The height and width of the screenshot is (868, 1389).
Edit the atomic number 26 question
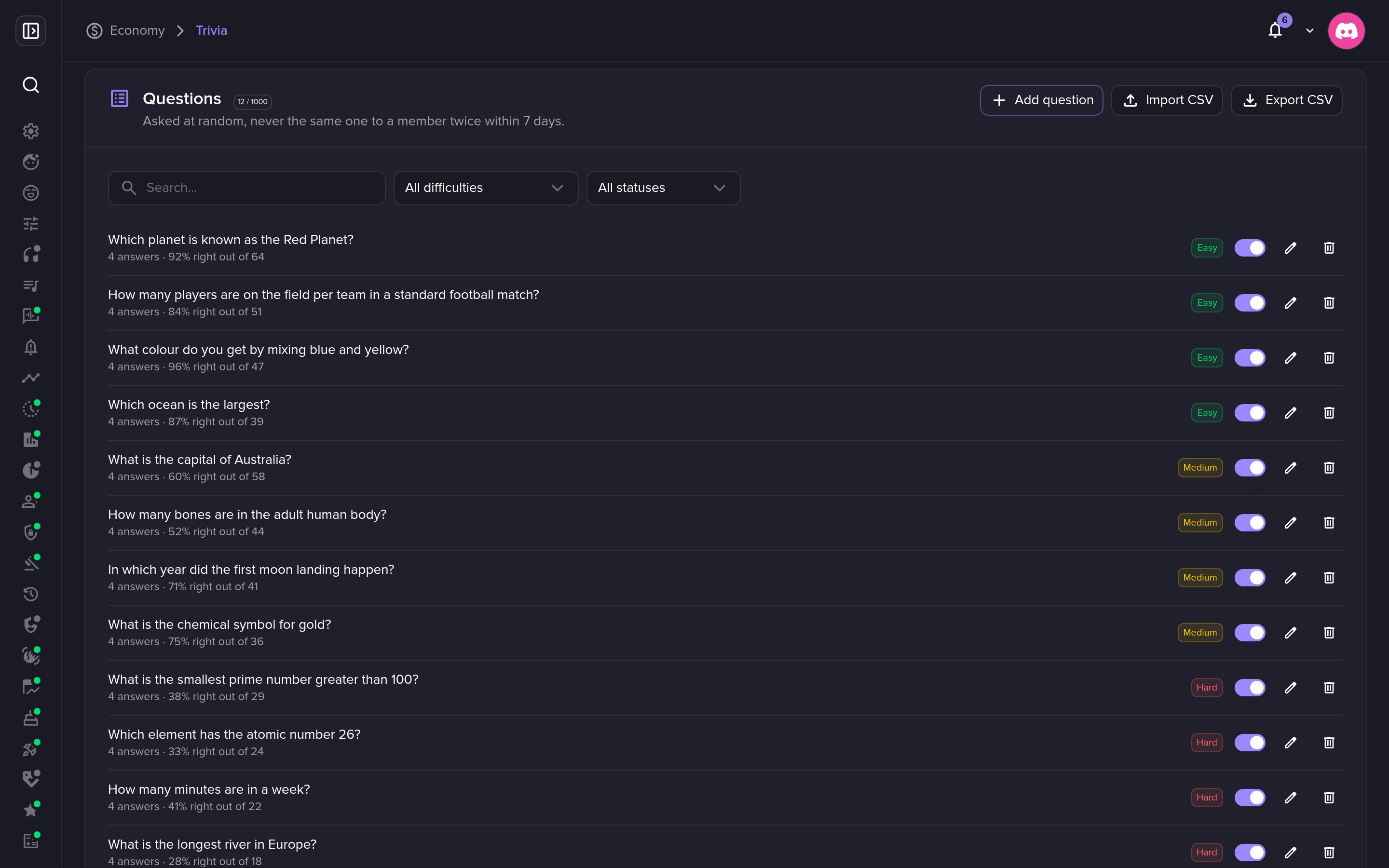point(1290,743)
